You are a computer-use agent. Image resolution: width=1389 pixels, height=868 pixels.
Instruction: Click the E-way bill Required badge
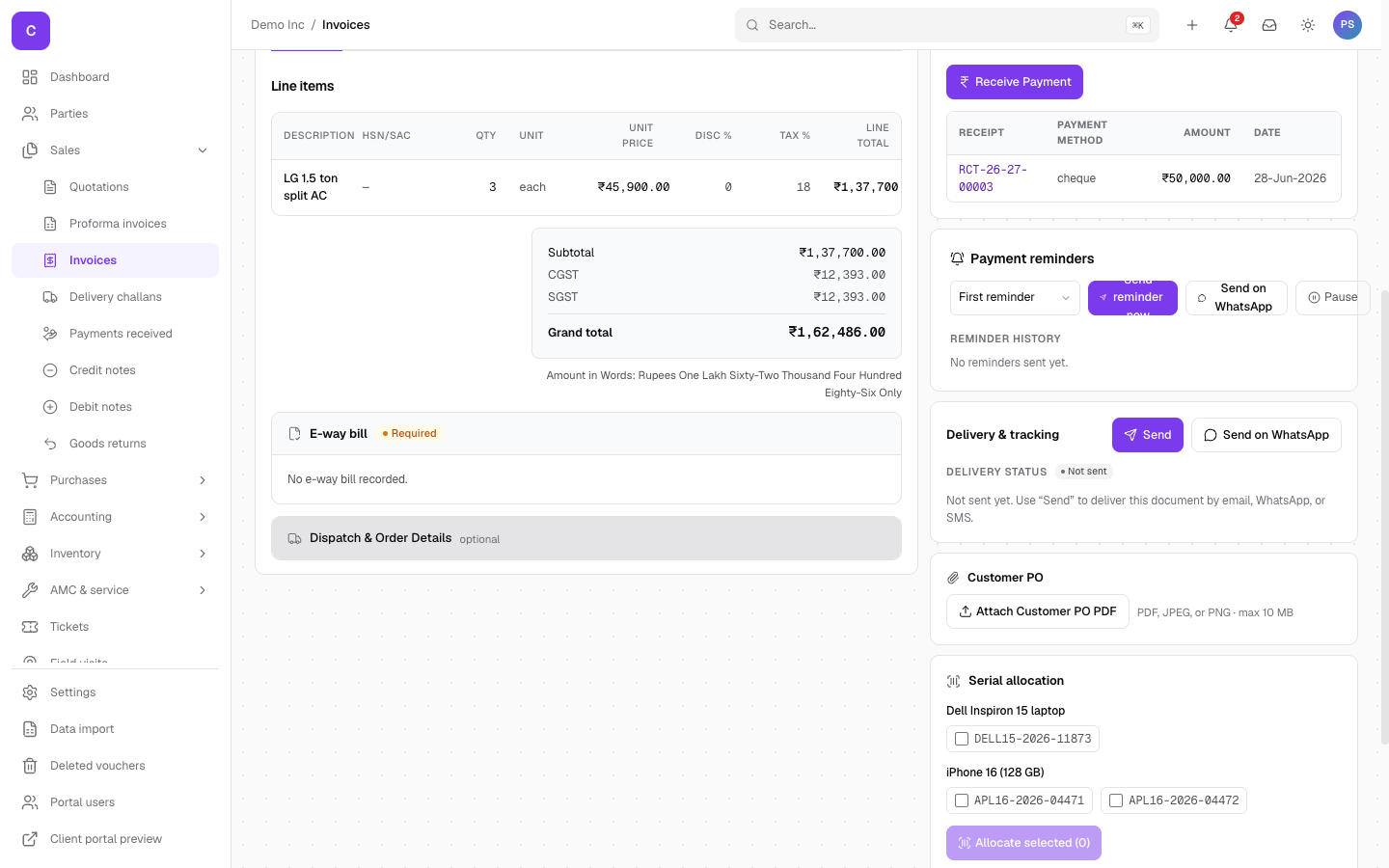(410, 434)
